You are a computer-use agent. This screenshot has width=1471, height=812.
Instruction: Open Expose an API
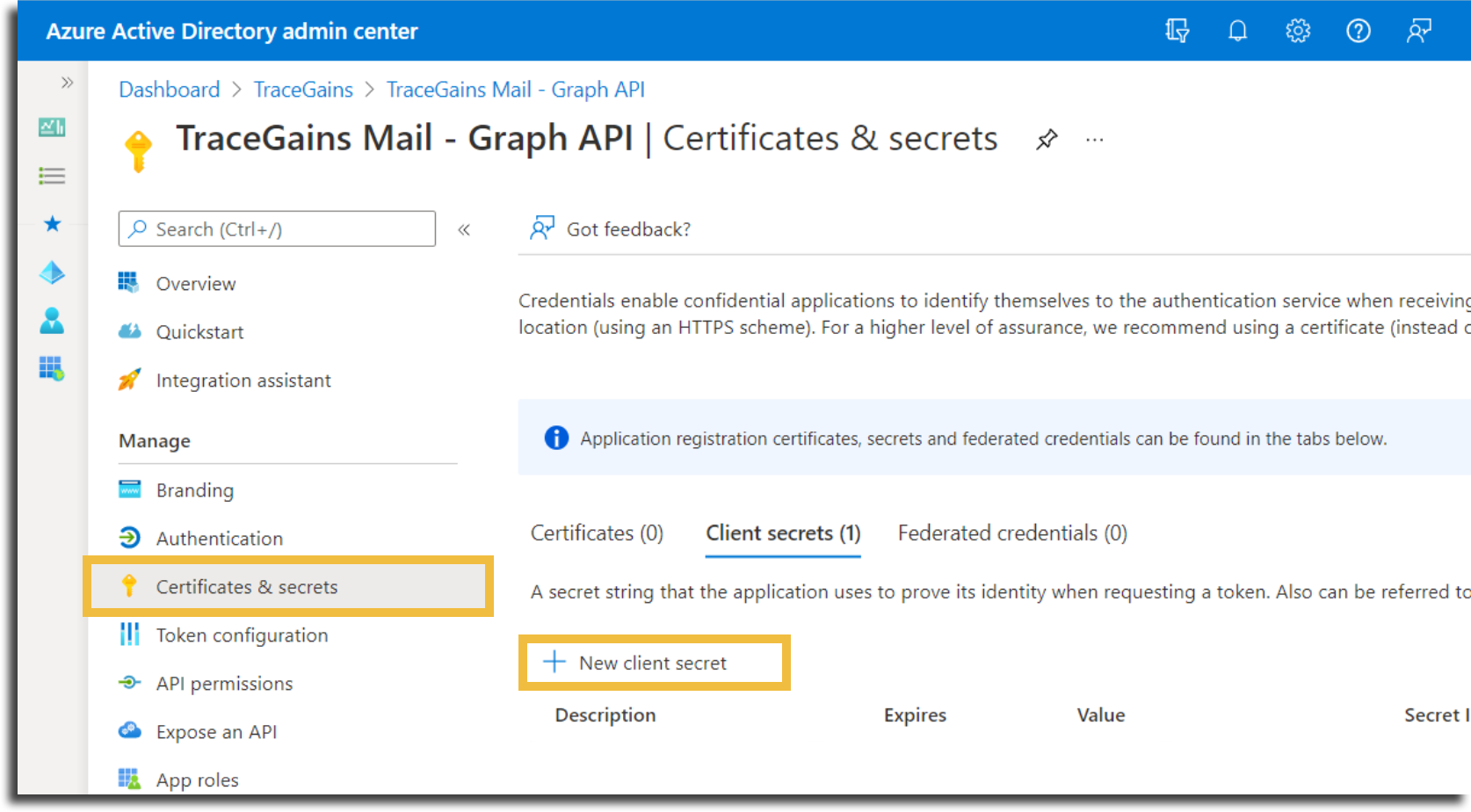point(216,731)
